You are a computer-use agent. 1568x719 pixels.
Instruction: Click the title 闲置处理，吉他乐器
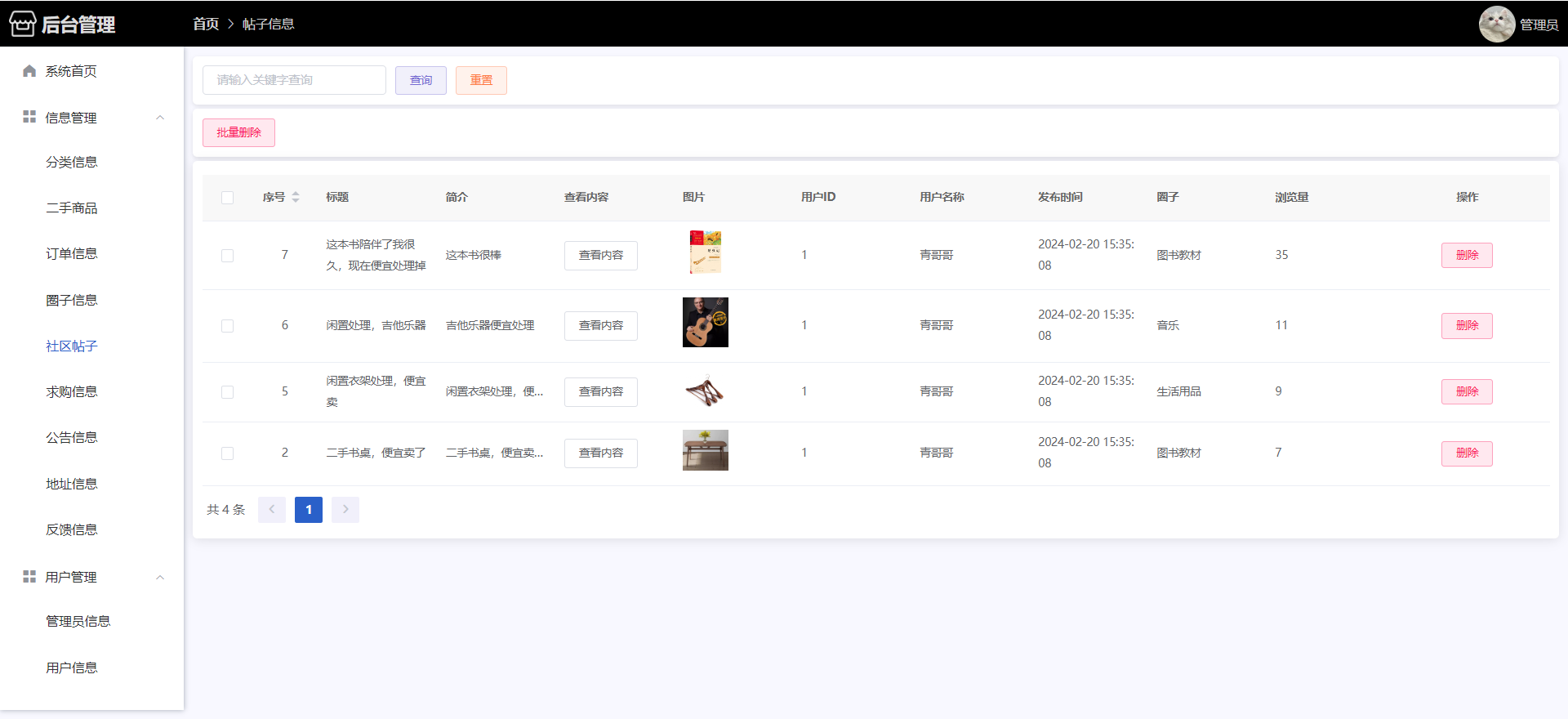(x=376, y=326)
